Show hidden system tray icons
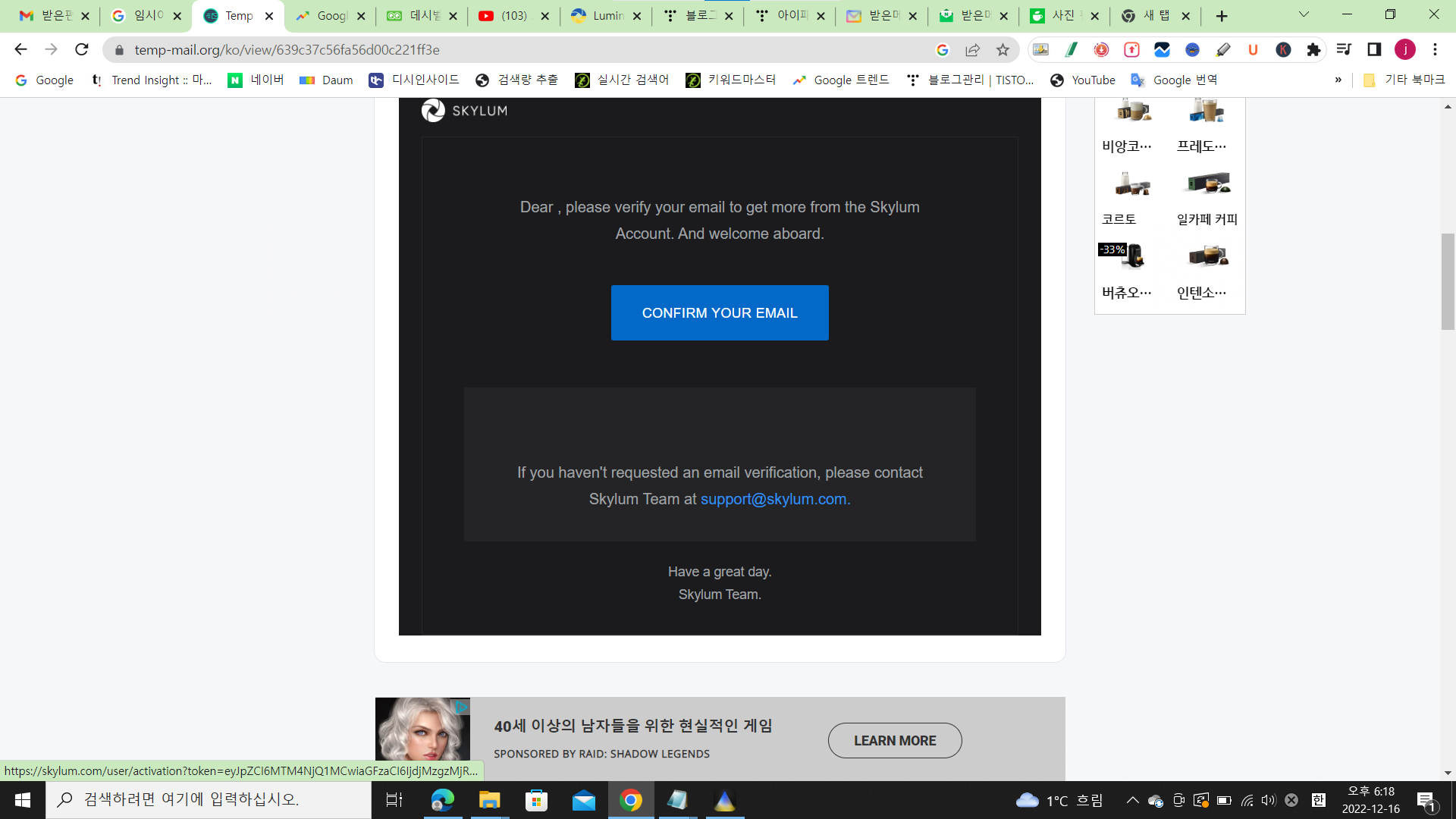This screenshot has height=819, width=1456. 1132,800
